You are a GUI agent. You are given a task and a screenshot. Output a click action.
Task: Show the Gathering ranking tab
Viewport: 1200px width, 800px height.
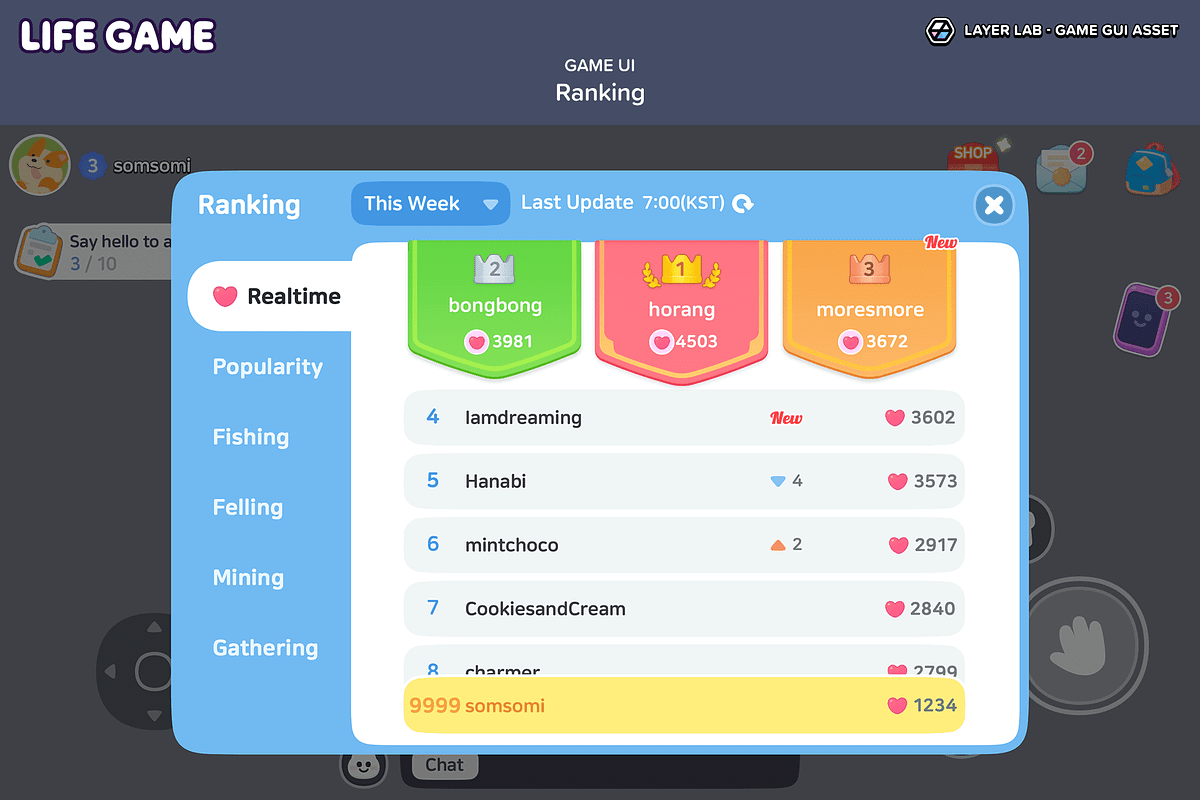[x=265, y=647]
